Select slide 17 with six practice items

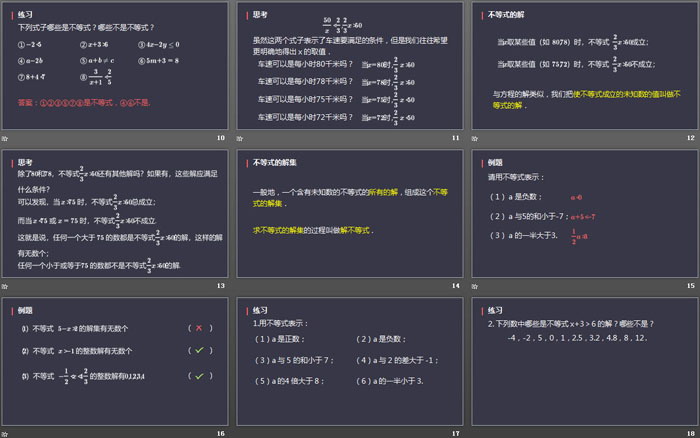point(349,362)
